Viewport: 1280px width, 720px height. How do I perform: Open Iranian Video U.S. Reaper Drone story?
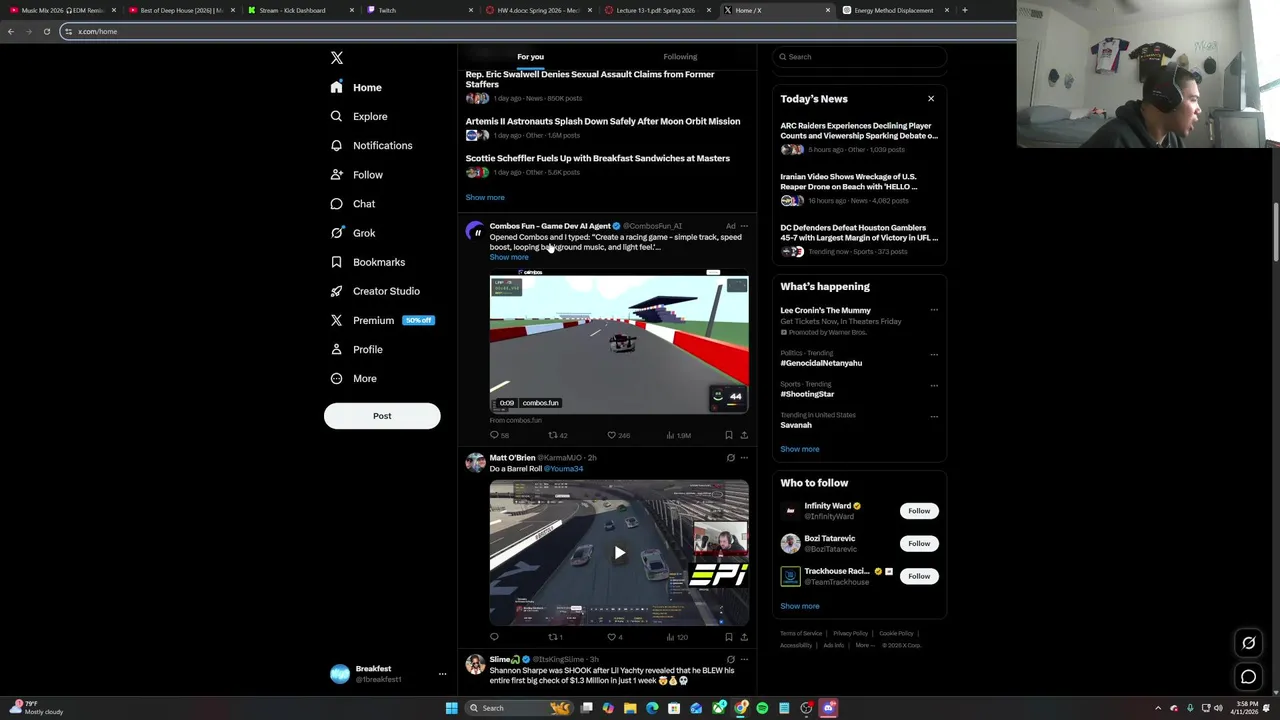tap(849, 182)
